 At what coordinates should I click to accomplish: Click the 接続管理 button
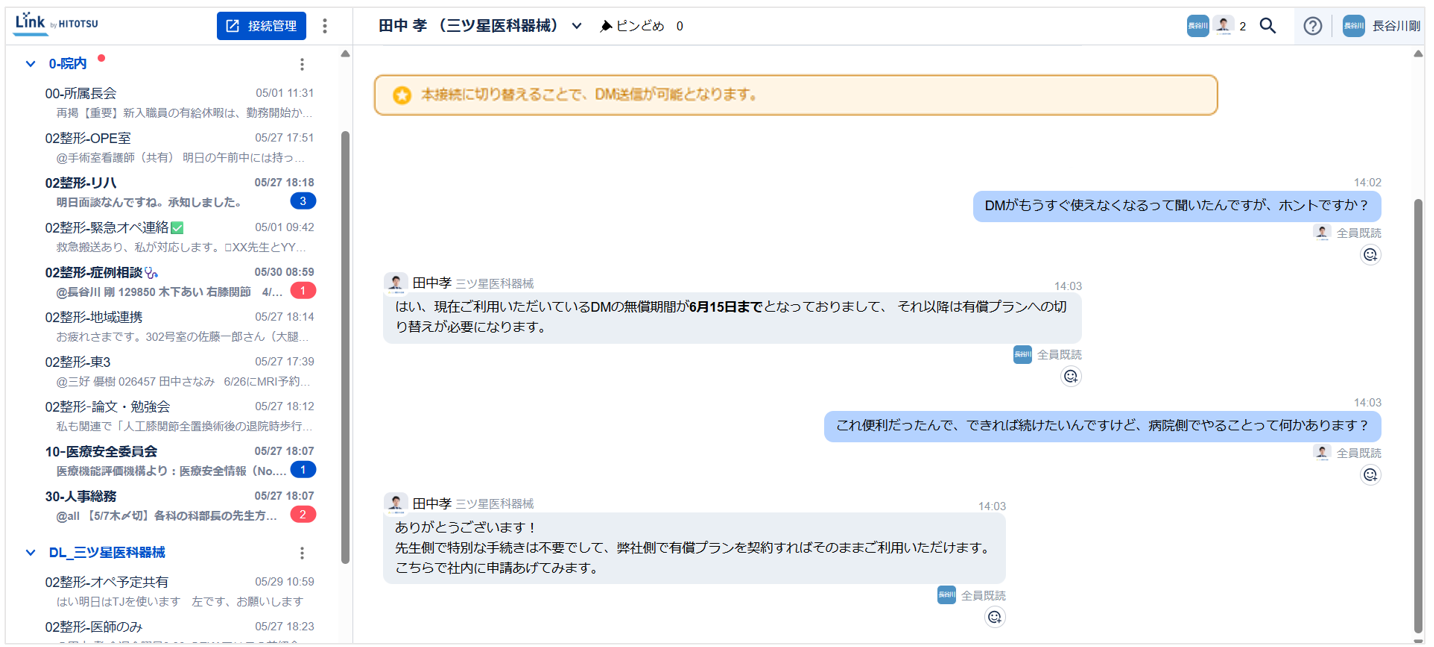[261, 26]
